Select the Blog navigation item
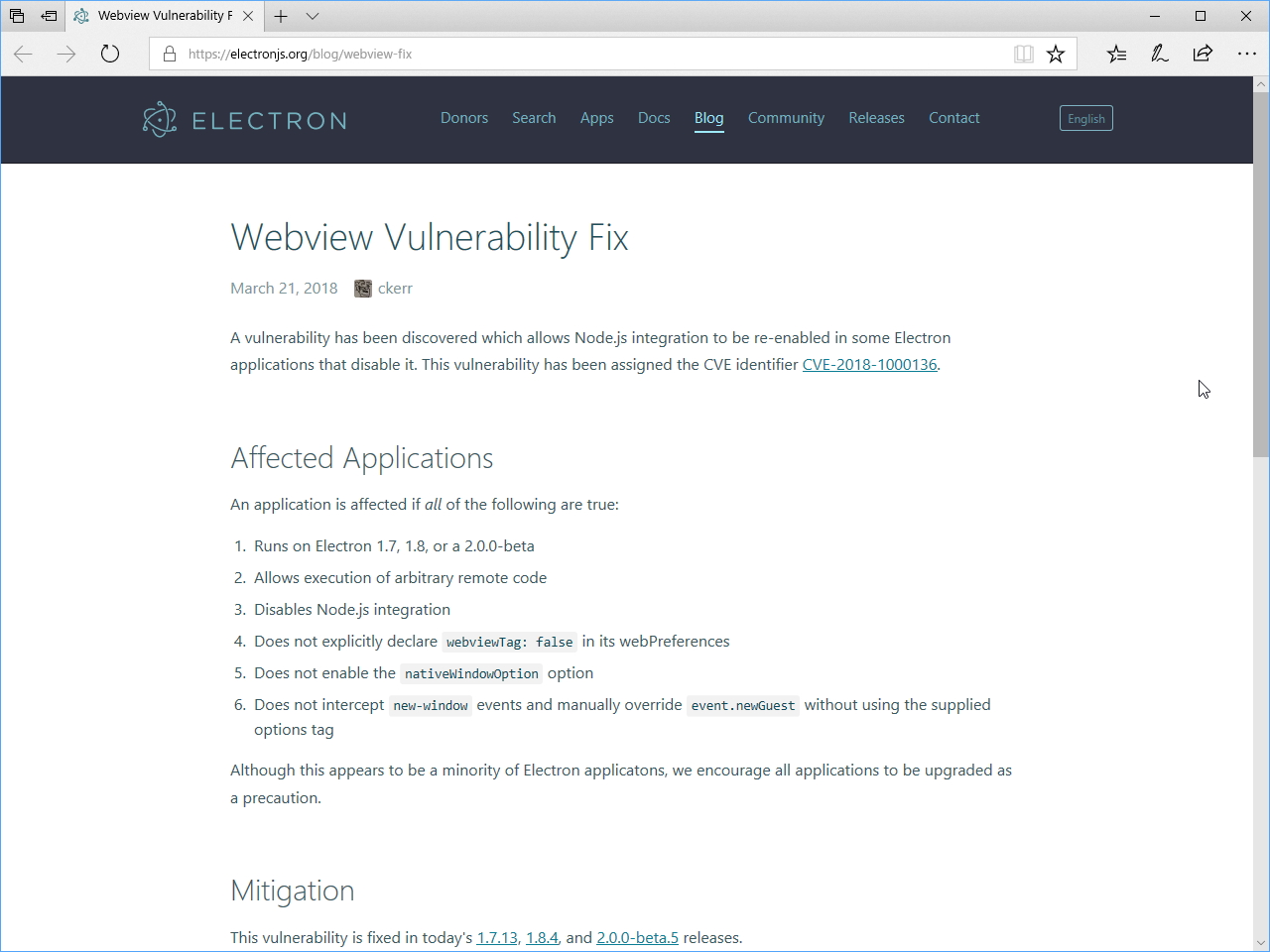Viewport: 1270px width, 952px height. pos(709,118)
